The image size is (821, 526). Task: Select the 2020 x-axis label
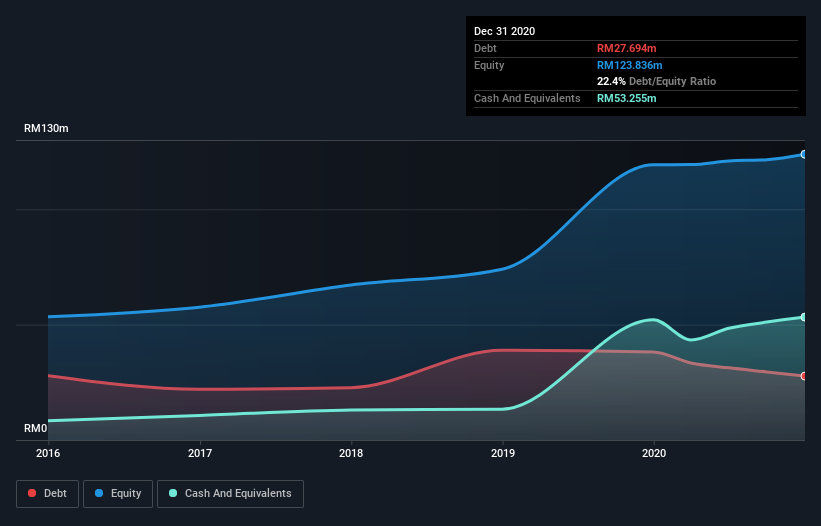(654, 453)
